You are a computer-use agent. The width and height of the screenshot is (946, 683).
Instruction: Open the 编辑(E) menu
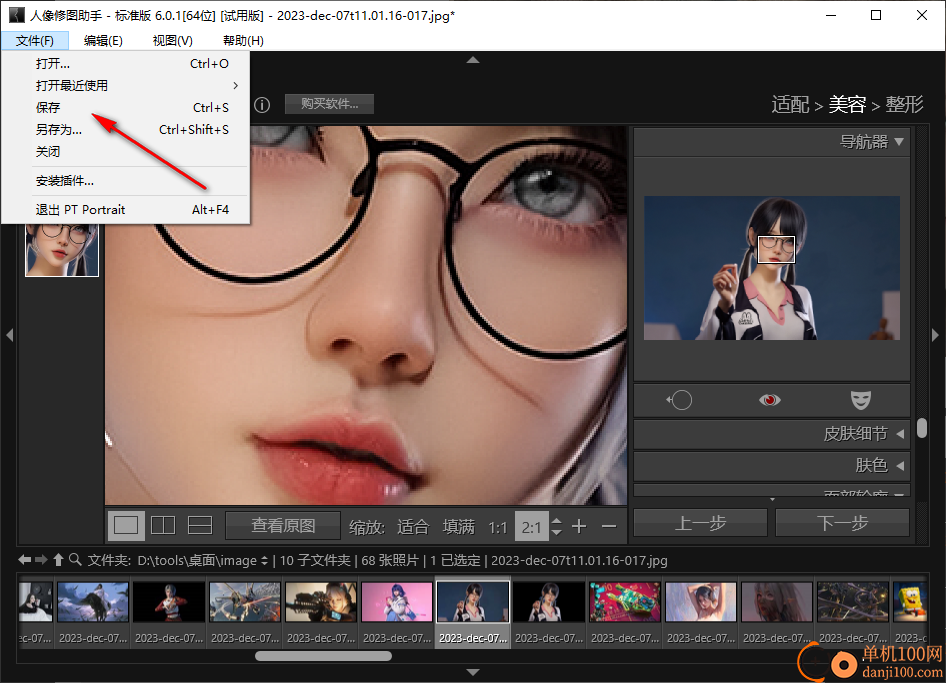(103, 40)
